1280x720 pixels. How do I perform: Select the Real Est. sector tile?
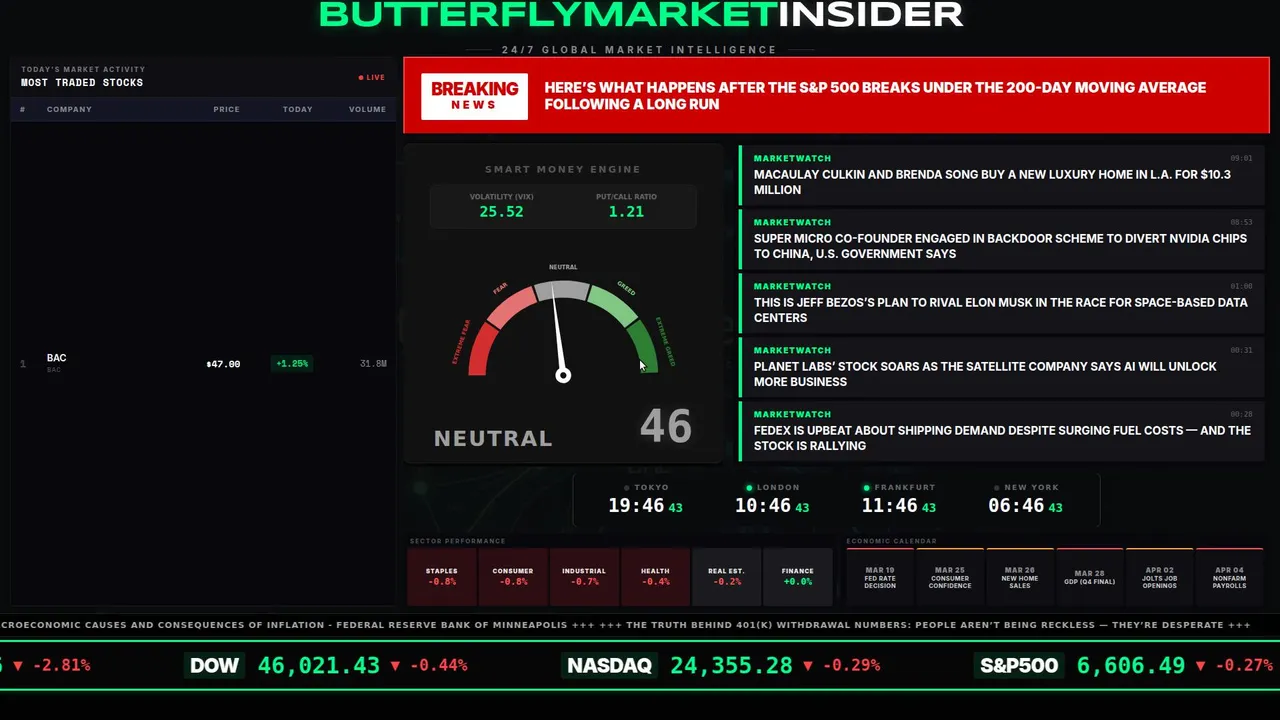click(726, 577)
